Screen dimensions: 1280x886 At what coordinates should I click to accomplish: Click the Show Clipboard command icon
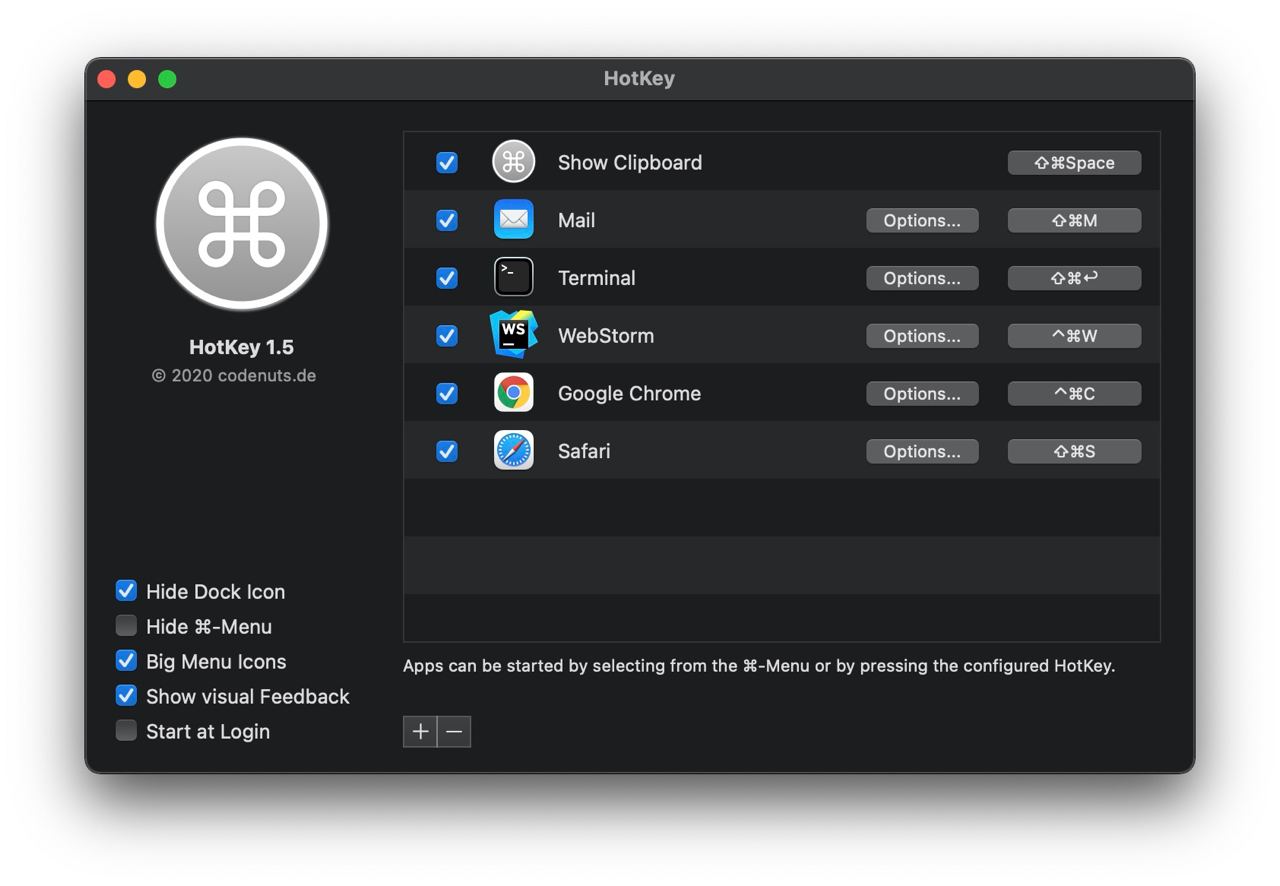coord(514,162)
